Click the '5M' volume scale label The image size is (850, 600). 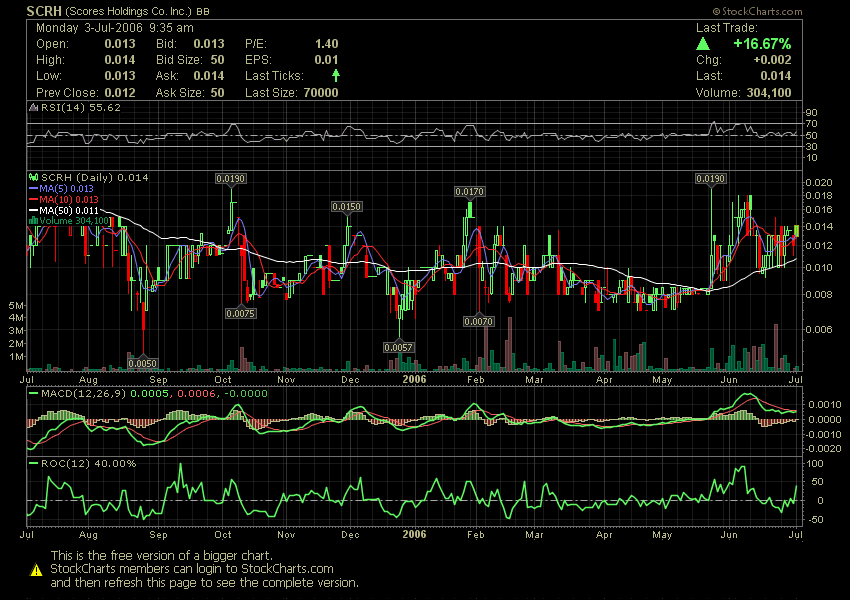point(16,306)
